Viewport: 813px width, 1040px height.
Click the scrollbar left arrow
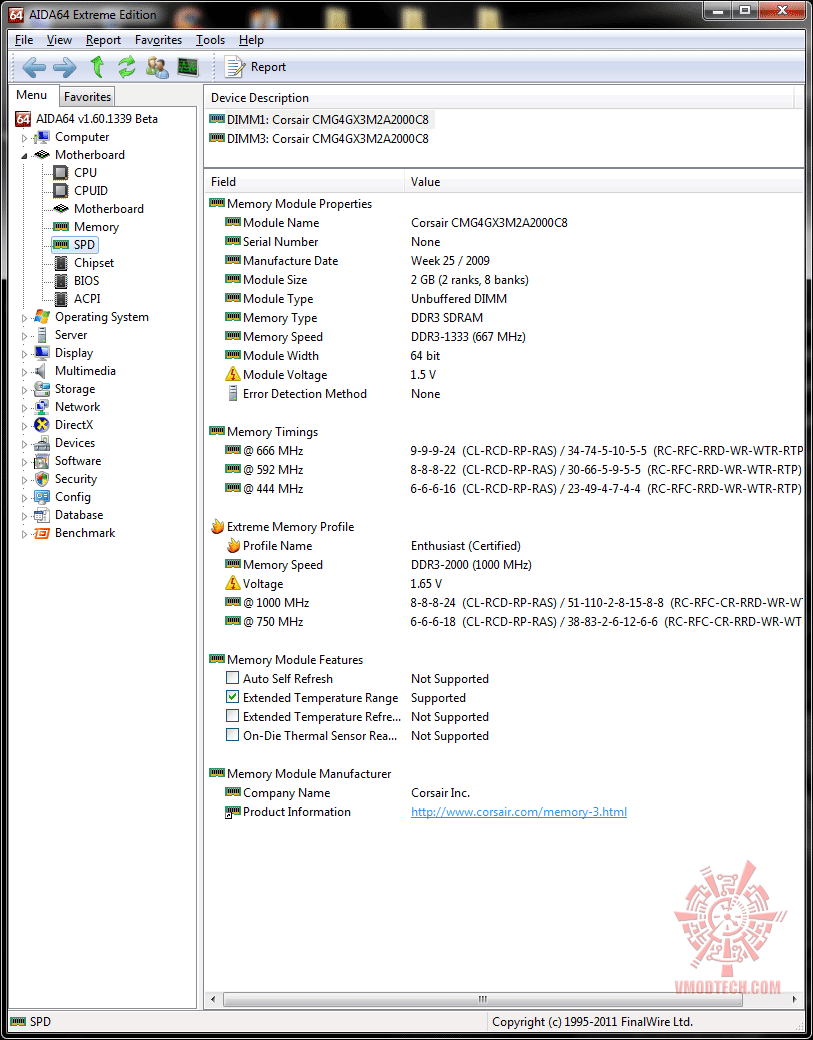[x=213, y=999]
